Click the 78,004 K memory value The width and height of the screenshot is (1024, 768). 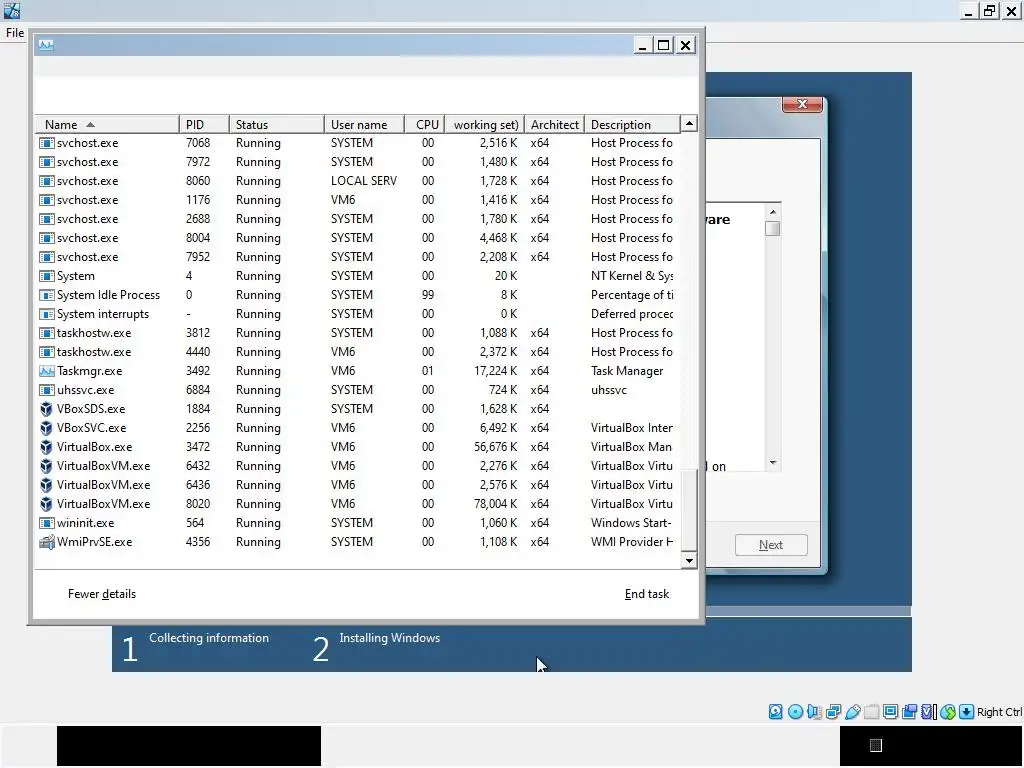coord(496,504)
